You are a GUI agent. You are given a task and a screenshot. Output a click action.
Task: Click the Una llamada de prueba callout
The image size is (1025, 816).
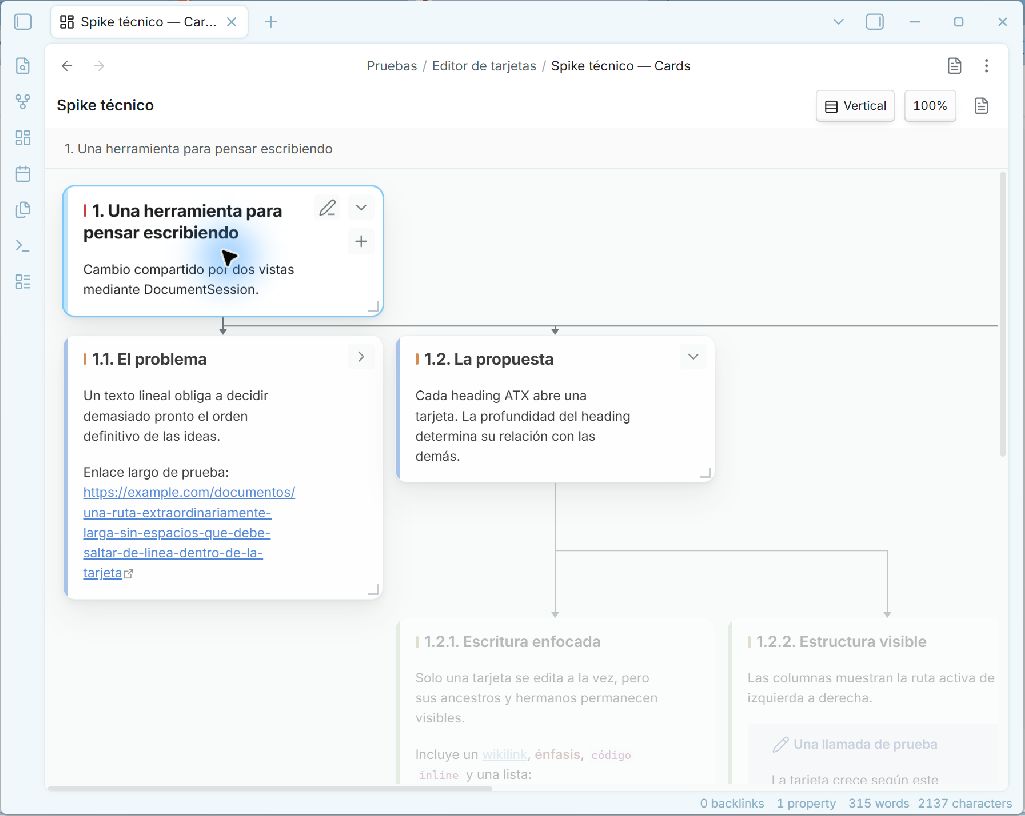coord(865,744)
